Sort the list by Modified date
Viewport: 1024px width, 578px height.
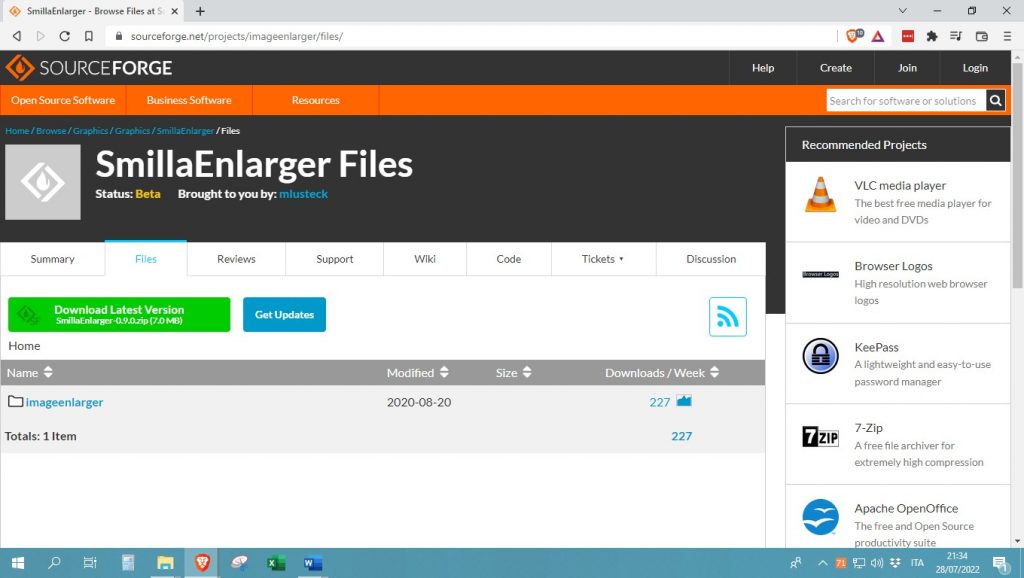(444, 373)
